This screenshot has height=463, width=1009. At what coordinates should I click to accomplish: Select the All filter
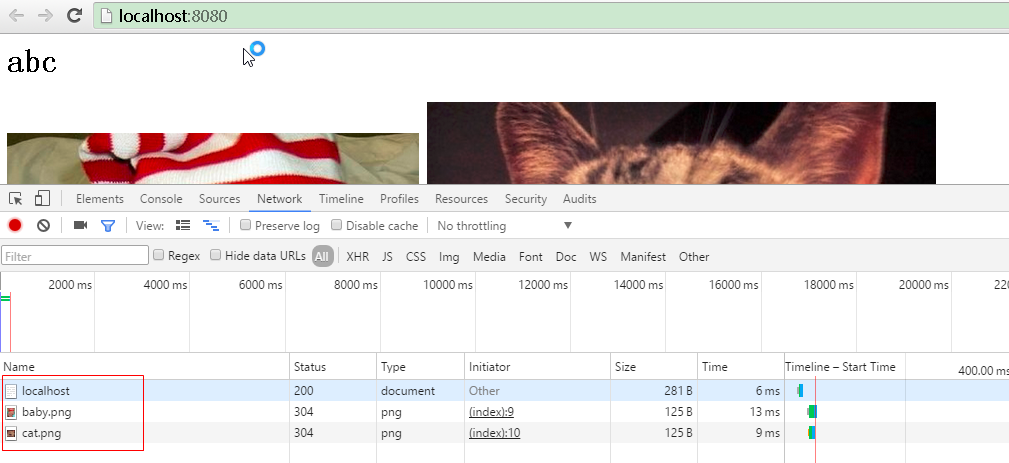click(322, 257)
